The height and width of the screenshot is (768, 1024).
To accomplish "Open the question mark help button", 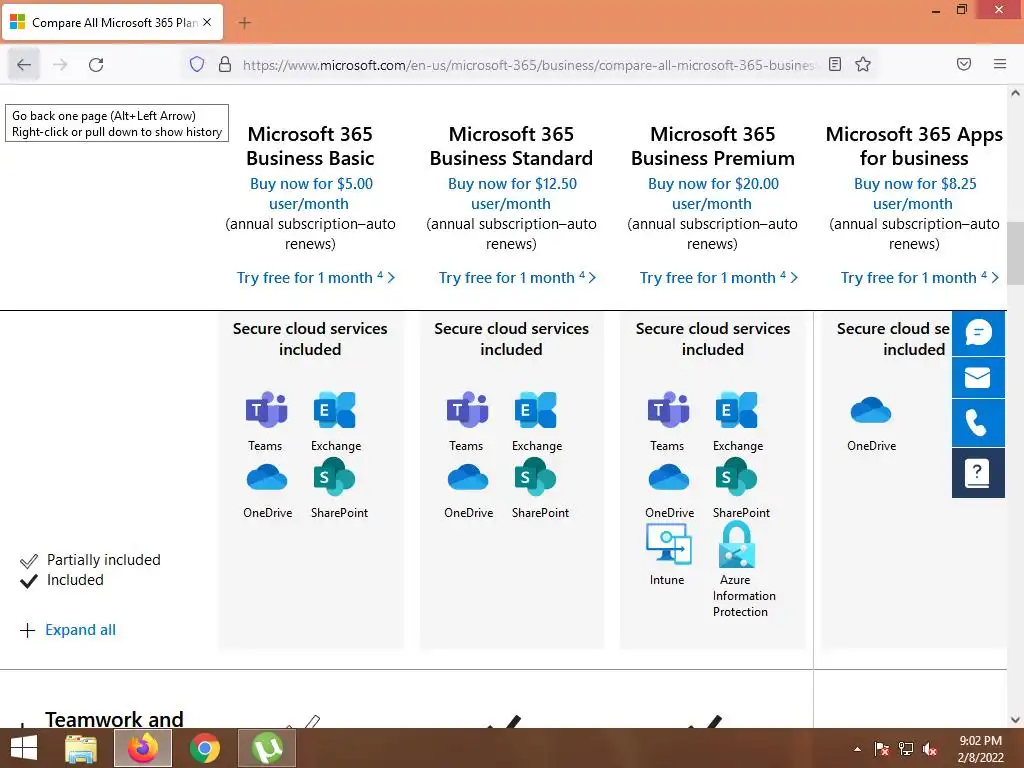I will (x=978, y=473).
